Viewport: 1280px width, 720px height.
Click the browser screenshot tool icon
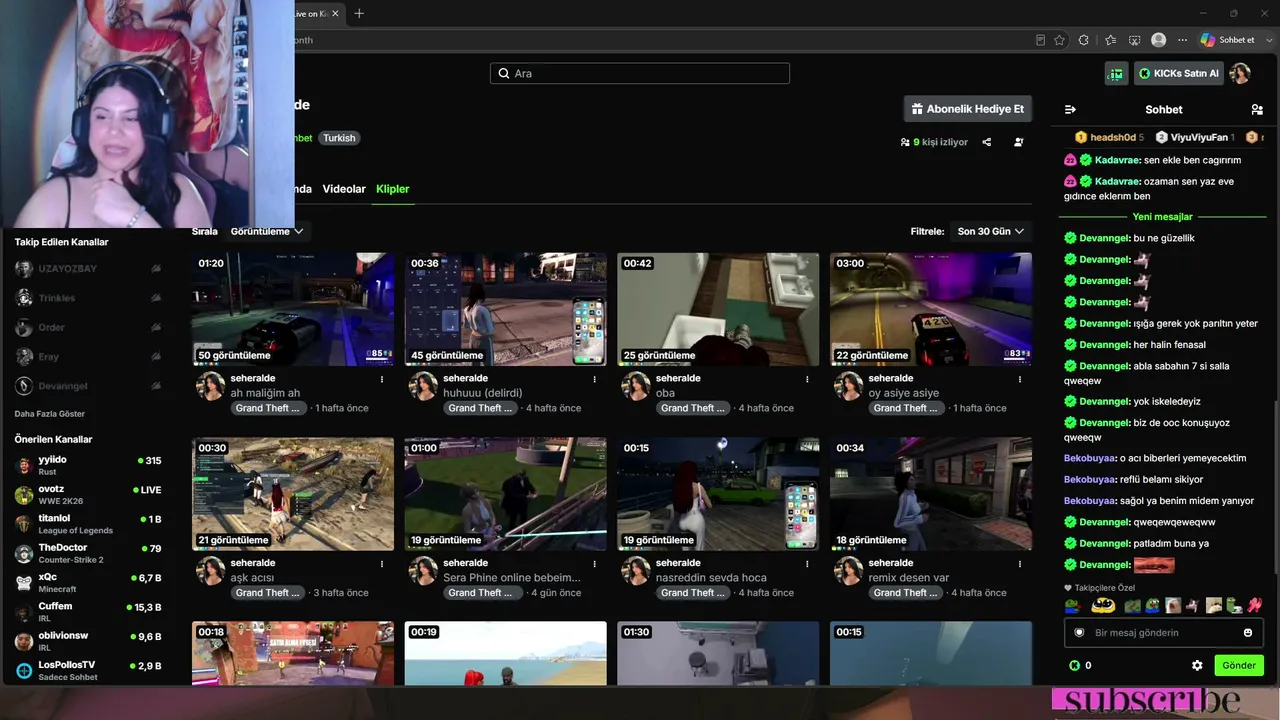tap(1134, 40)
